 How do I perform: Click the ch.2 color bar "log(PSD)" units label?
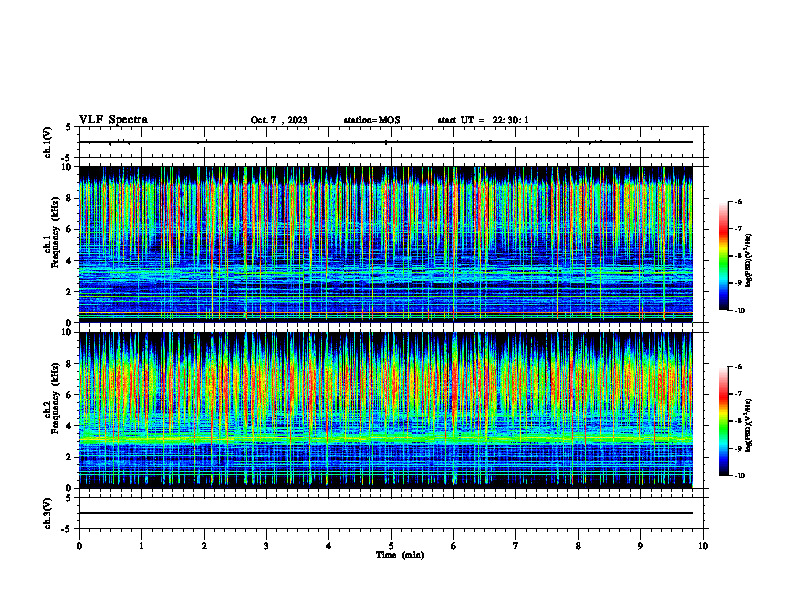tap(749, 426)
